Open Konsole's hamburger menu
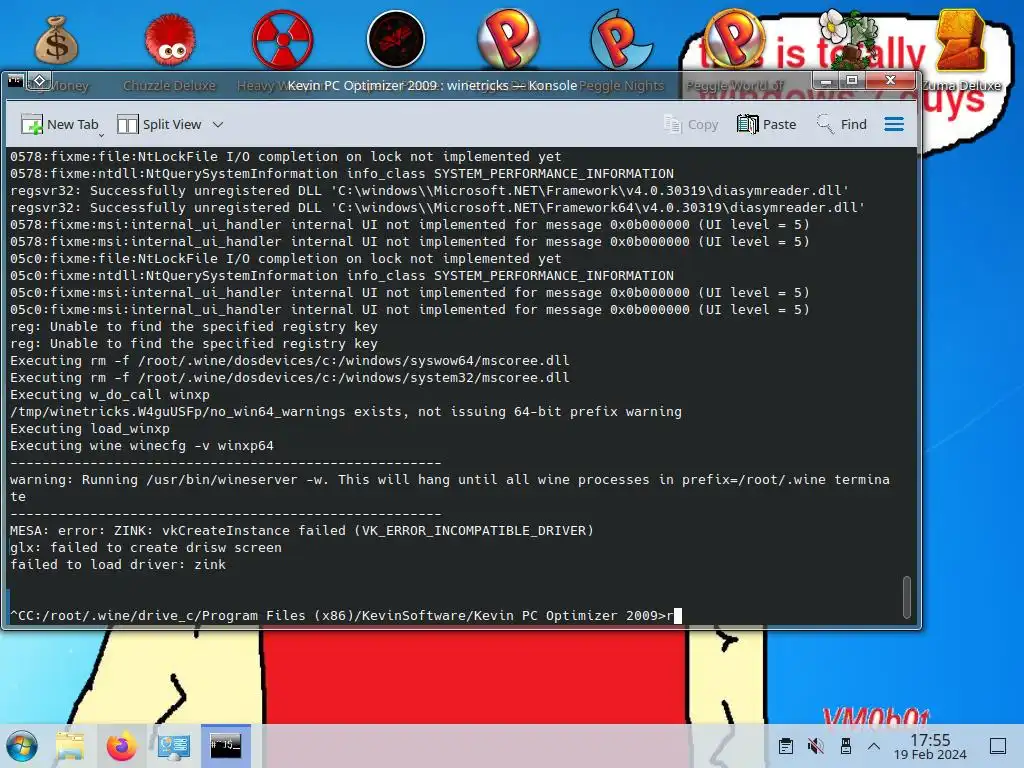Image resolution: width=1024 pixels, height=768 pixels. click(x=894, y=124)
